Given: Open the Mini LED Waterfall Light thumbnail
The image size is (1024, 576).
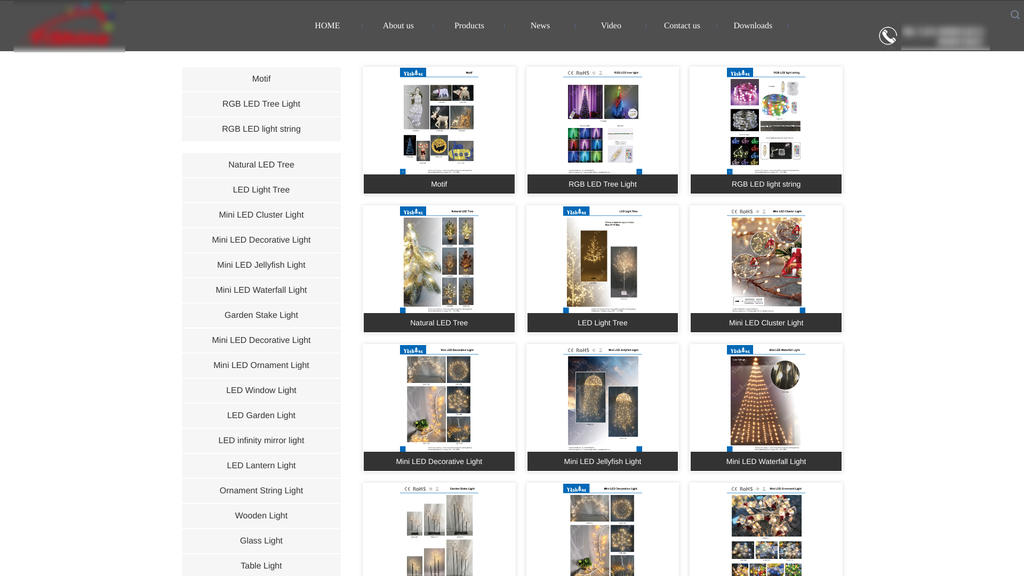Looking at the screenshot, I should 766,398.
